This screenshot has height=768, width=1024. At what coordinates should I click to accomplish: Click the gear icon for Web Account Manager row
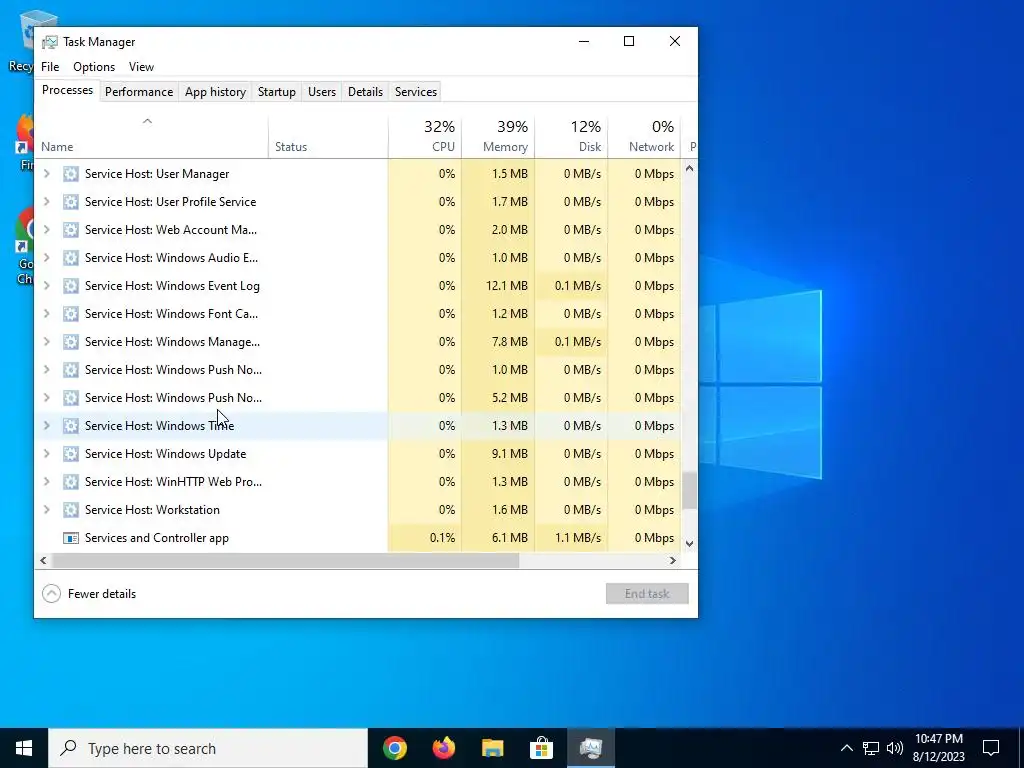71,230
